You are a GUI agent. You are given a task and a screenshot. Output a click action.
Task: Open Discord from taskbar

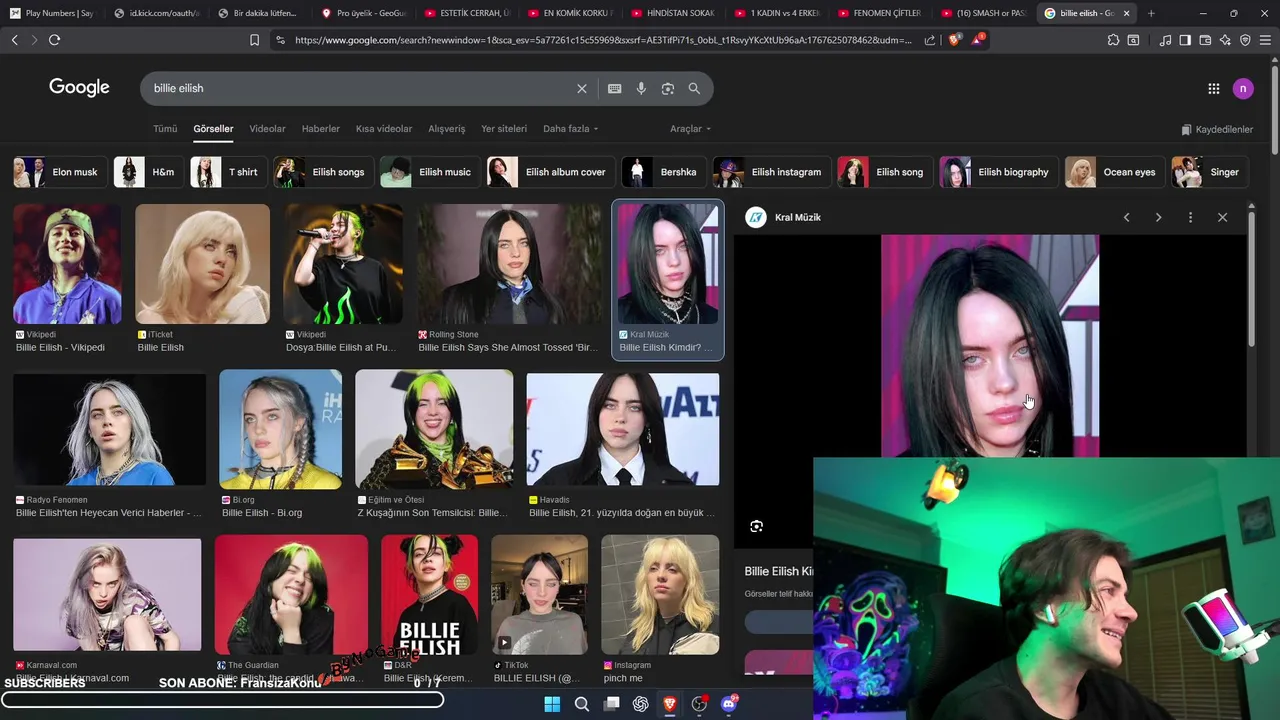point(729,704)
